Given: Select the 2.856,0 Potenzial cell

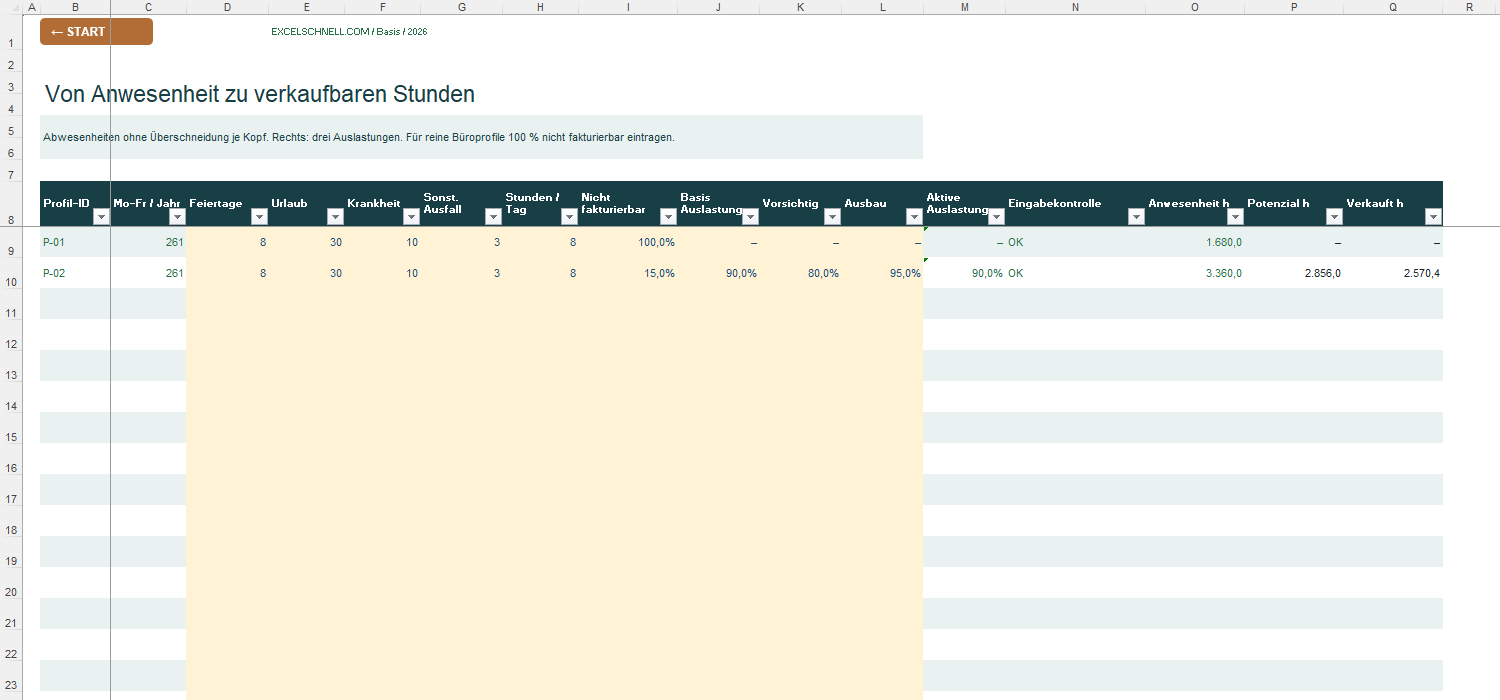Looking at the screenshot, I should pos(1294,273).
